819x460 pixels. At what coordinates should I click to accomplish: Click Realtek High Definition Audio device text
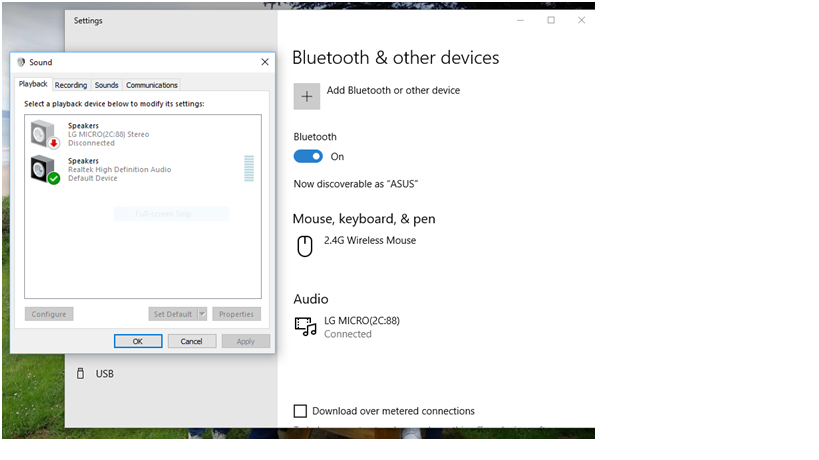pyautogui.click(x=120, y=169)
